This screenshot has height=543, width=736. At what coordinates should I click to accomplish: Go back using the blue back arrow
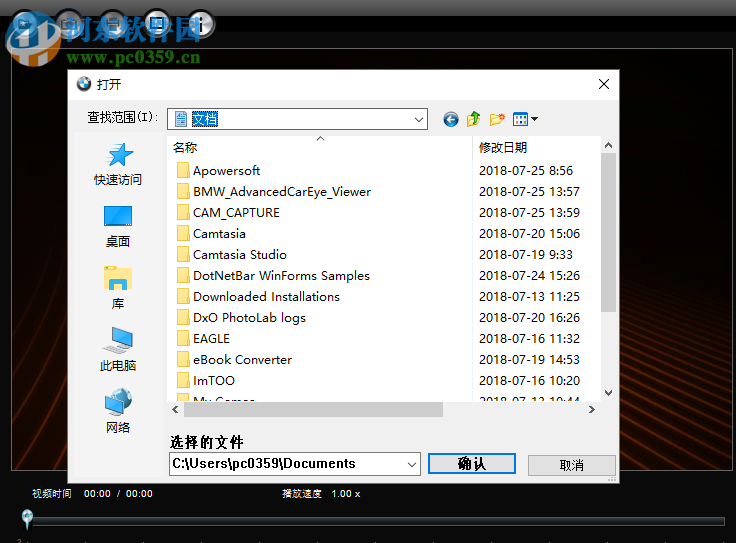(451, 119)
